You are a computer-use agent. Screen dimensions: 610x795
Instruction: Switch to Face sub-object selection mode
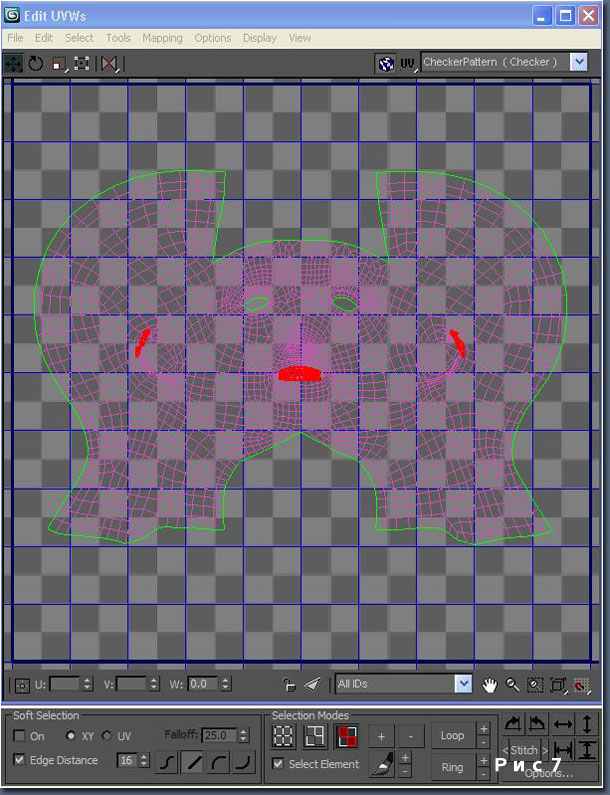349,736
